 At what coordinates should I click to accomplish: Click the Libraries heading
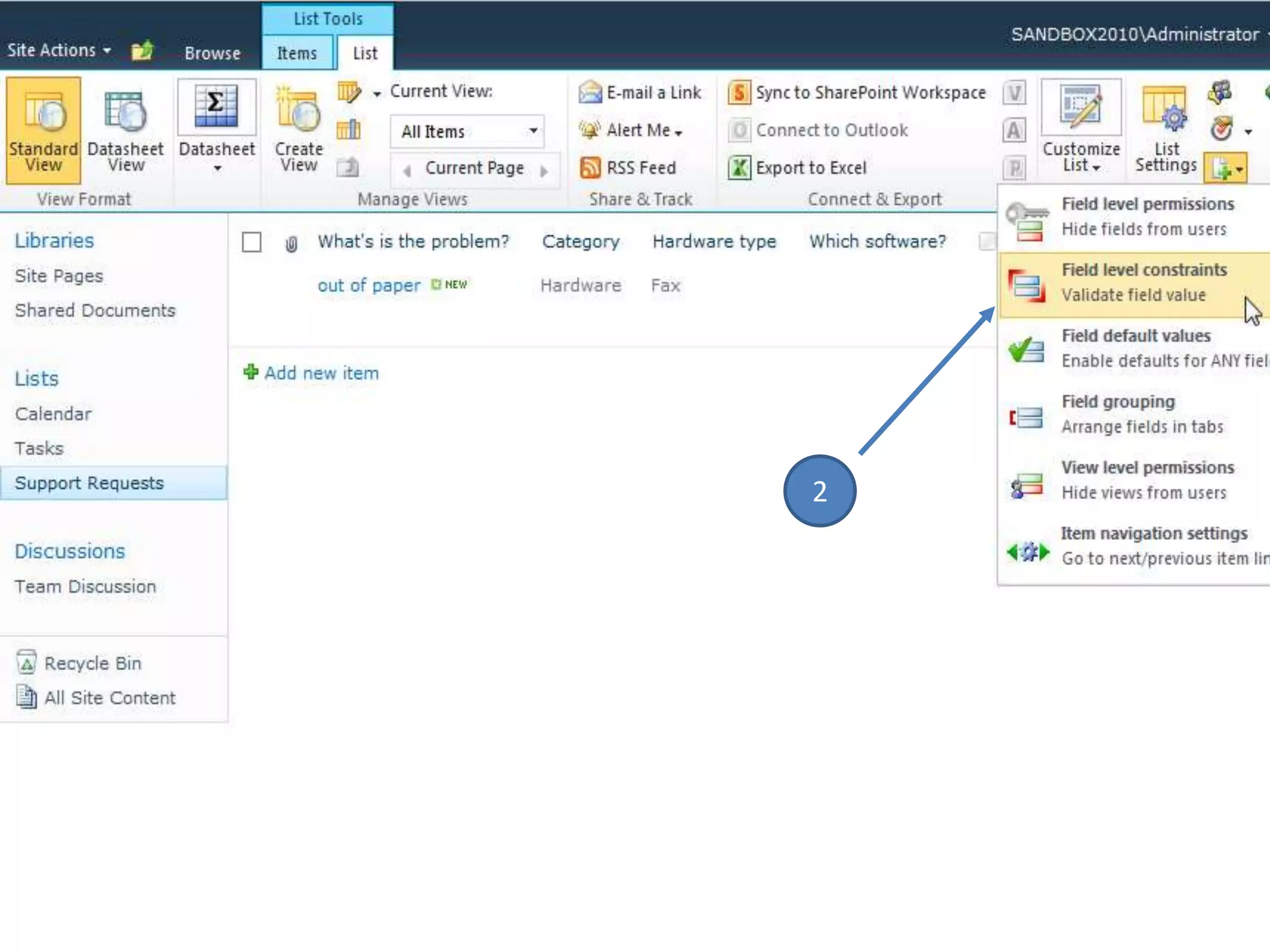54,240
